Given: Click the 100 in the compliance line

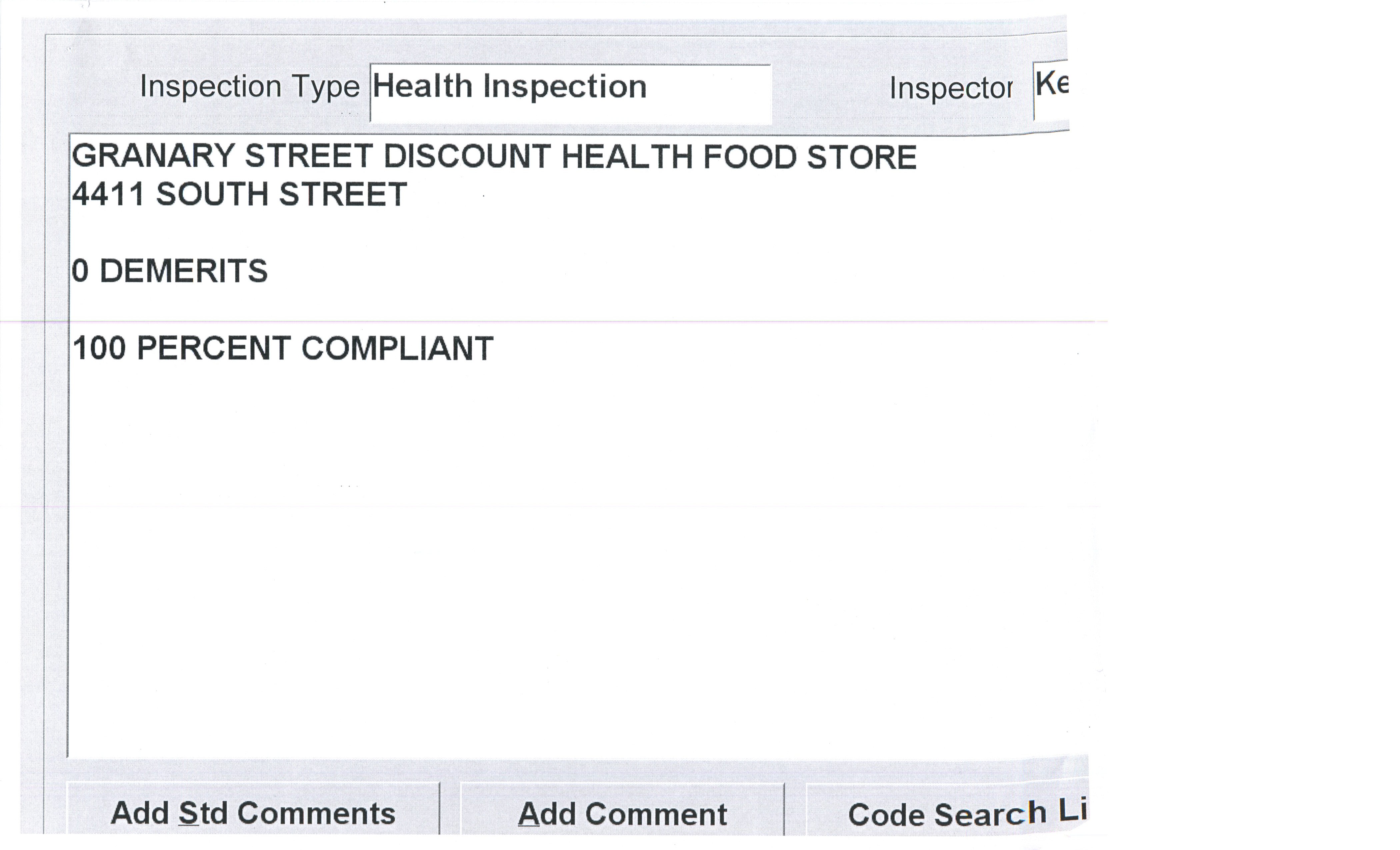Looking at the screenshot, I should tap(99, 348).
